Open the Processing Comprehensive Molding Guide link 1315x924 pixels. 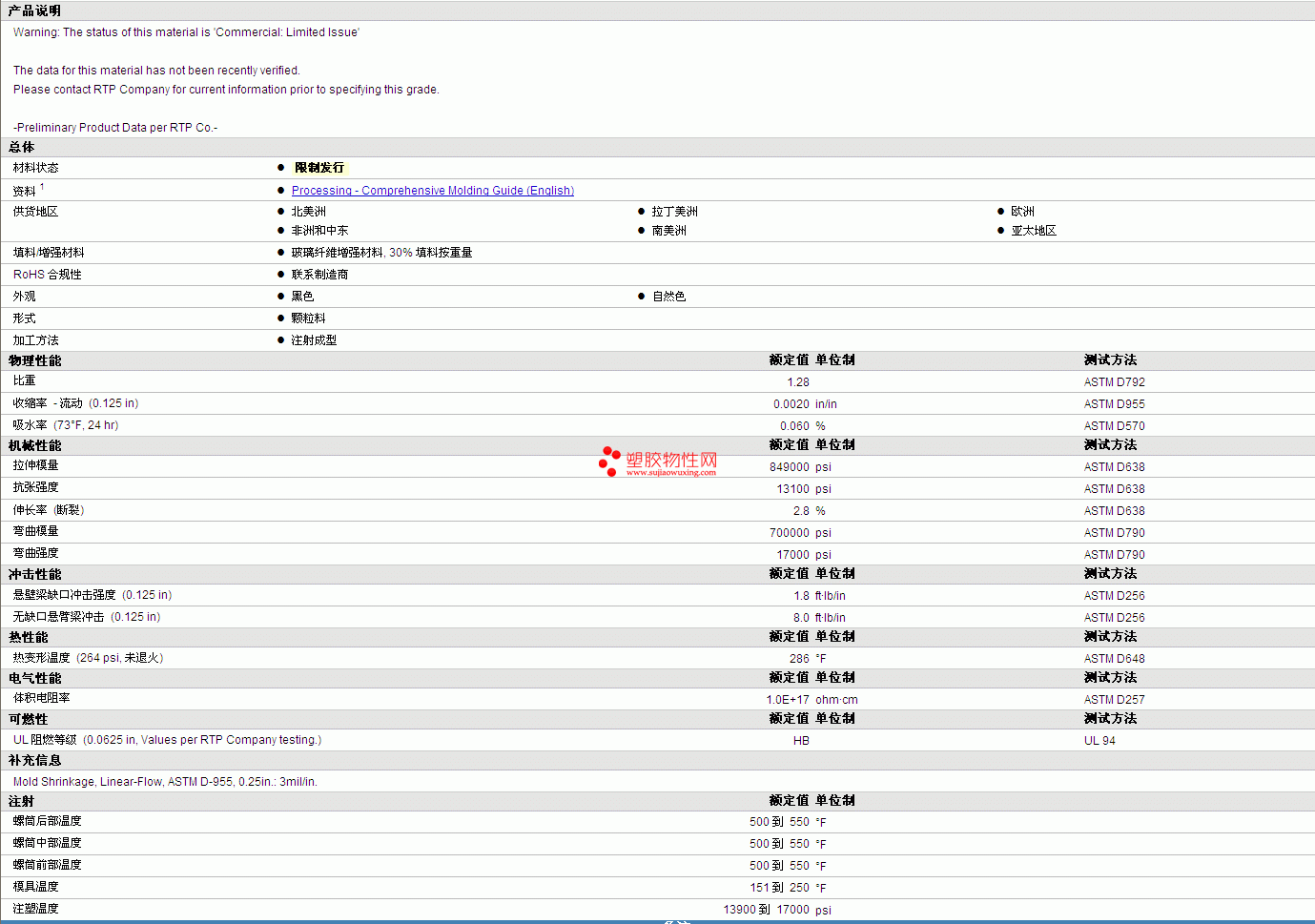pyautogui.click(x=433, y=191)
